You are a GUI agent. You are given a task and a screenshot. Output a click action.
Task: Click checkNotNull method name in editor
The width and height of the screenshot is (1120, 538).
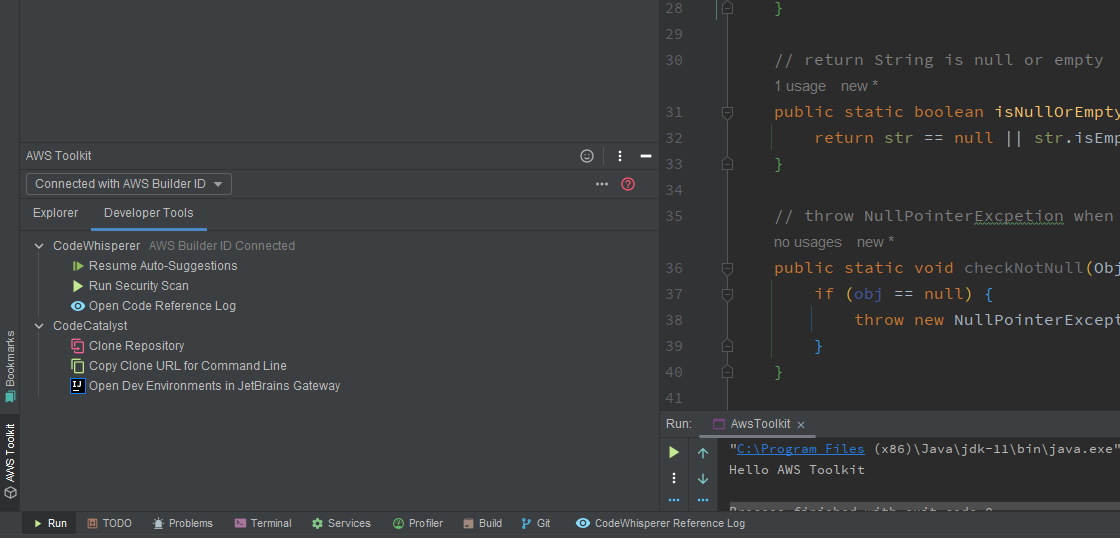1024,268
